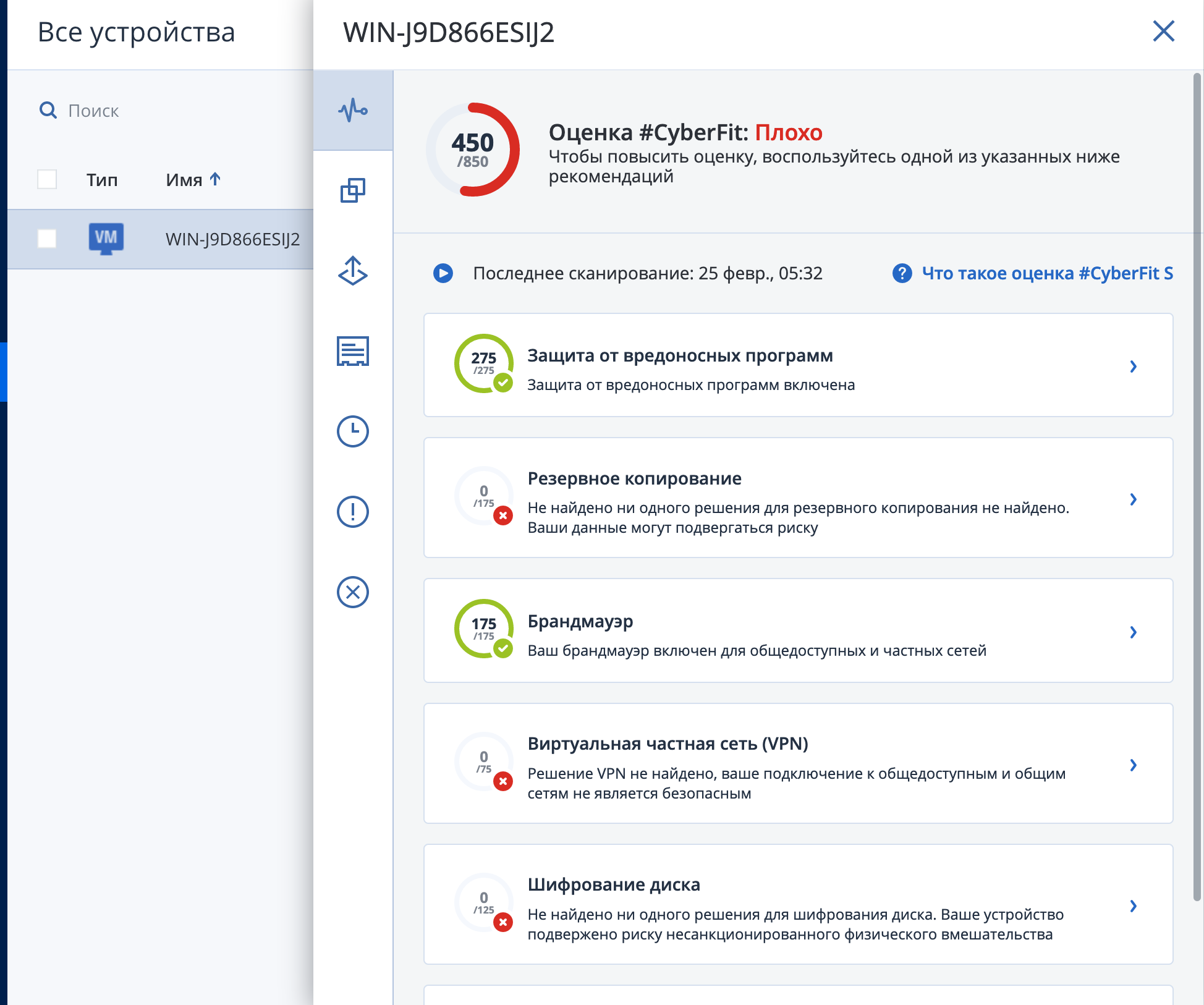Screen dimensions: 1204x1005
Task: Click the 0/75 VPN score gauge
Action: (484, 762)
